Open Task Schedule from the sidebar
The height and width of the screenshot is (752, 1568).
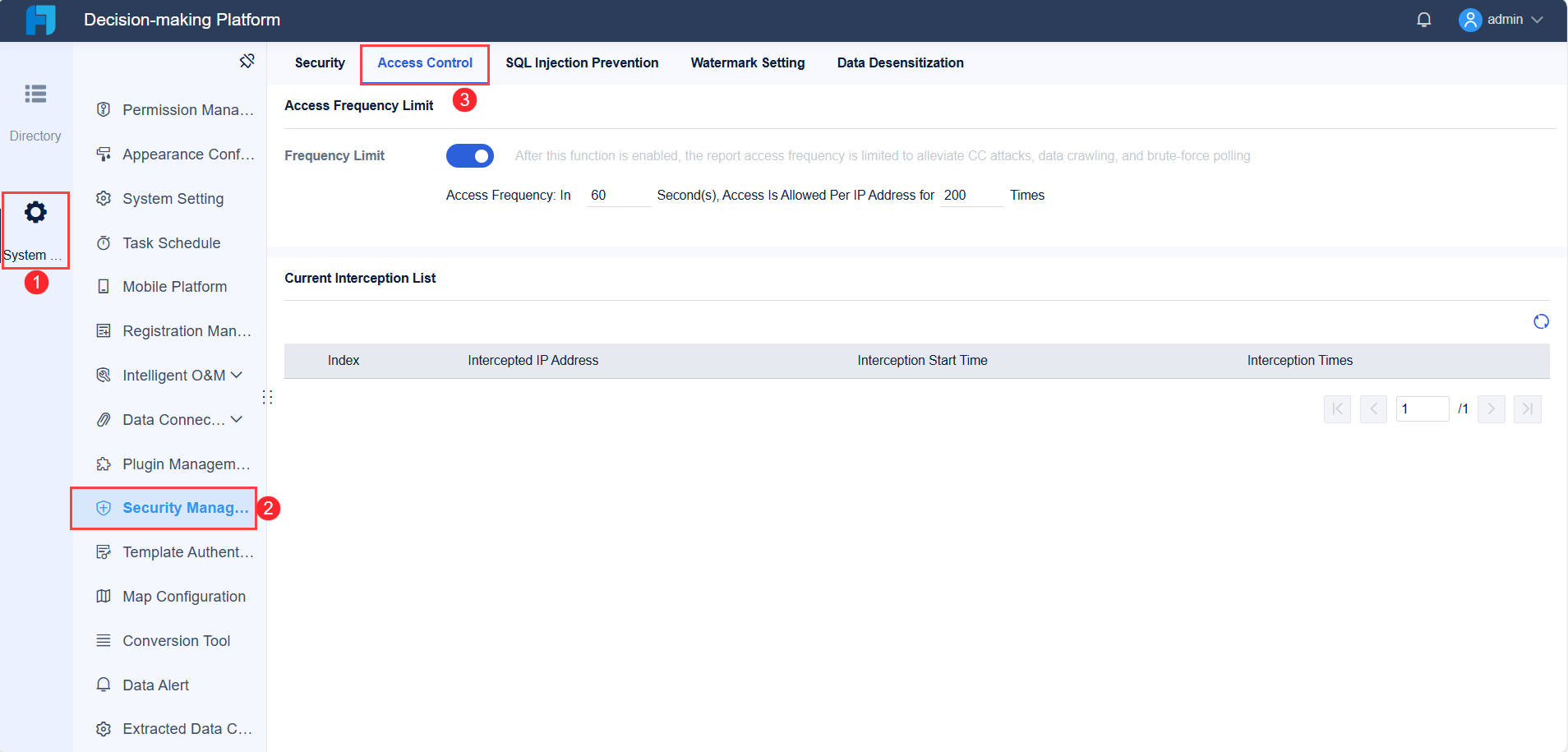[x=171, y=242]
